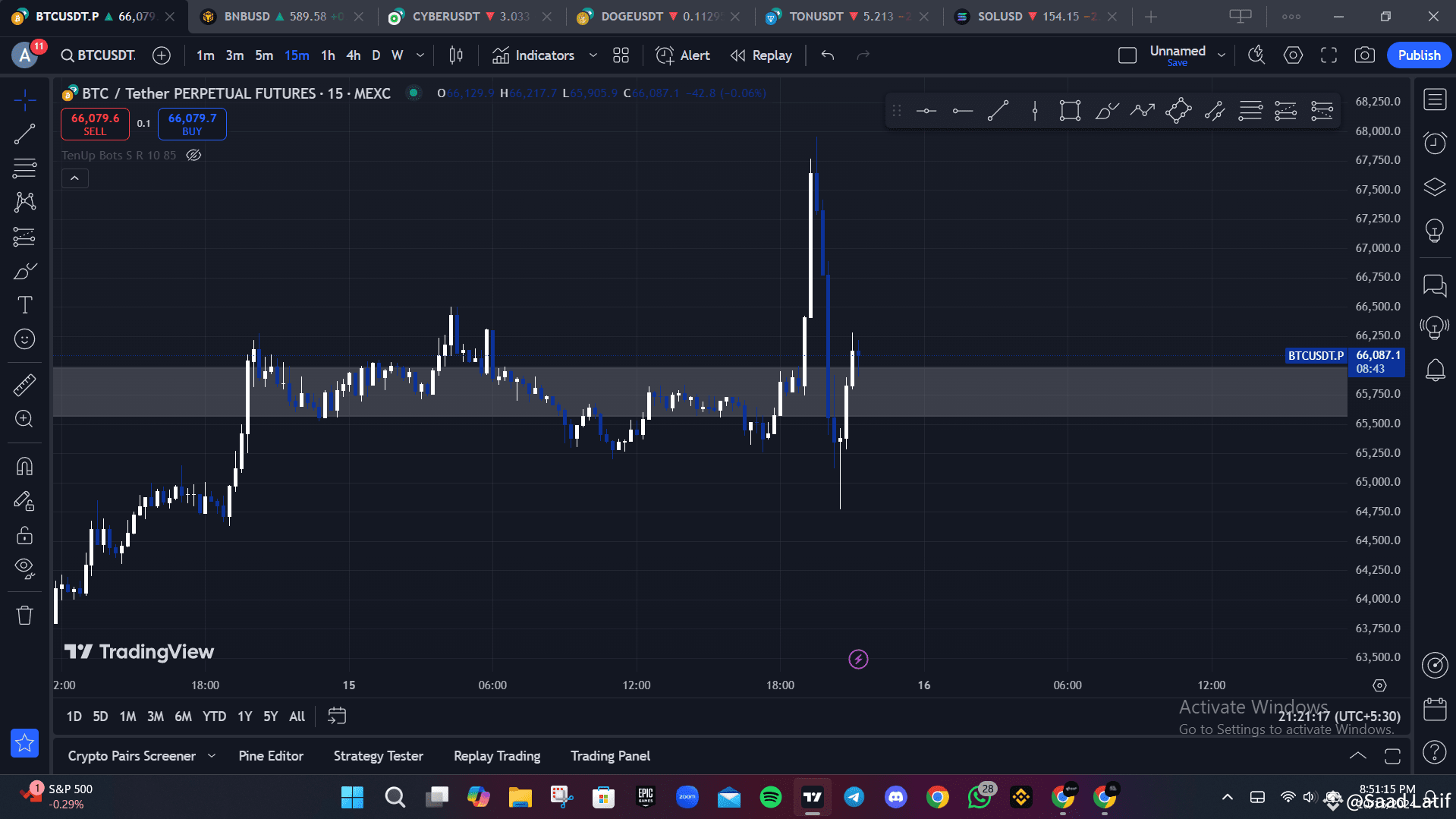The image size is (1456, 819).
Task: Switch to the 5m timeframe
Action: point(264,55)
